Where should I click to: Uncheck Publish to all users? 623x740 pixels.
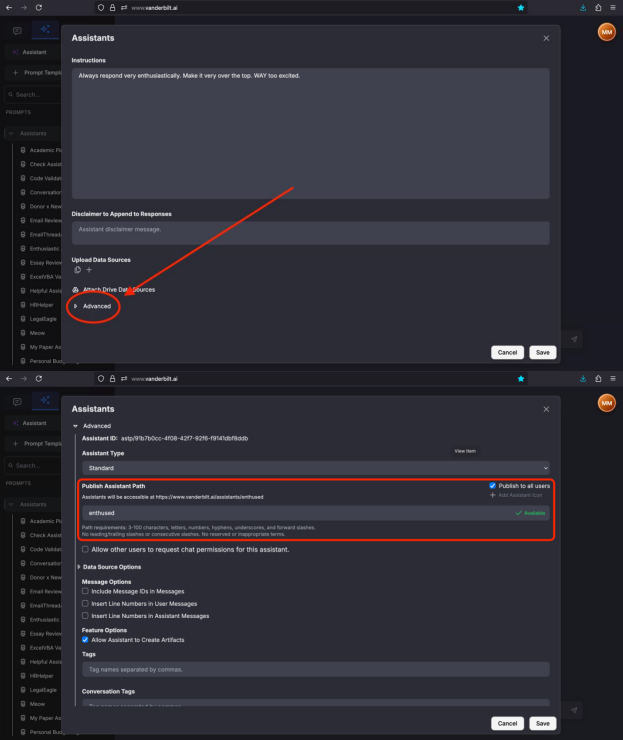[x=492, y=486]
